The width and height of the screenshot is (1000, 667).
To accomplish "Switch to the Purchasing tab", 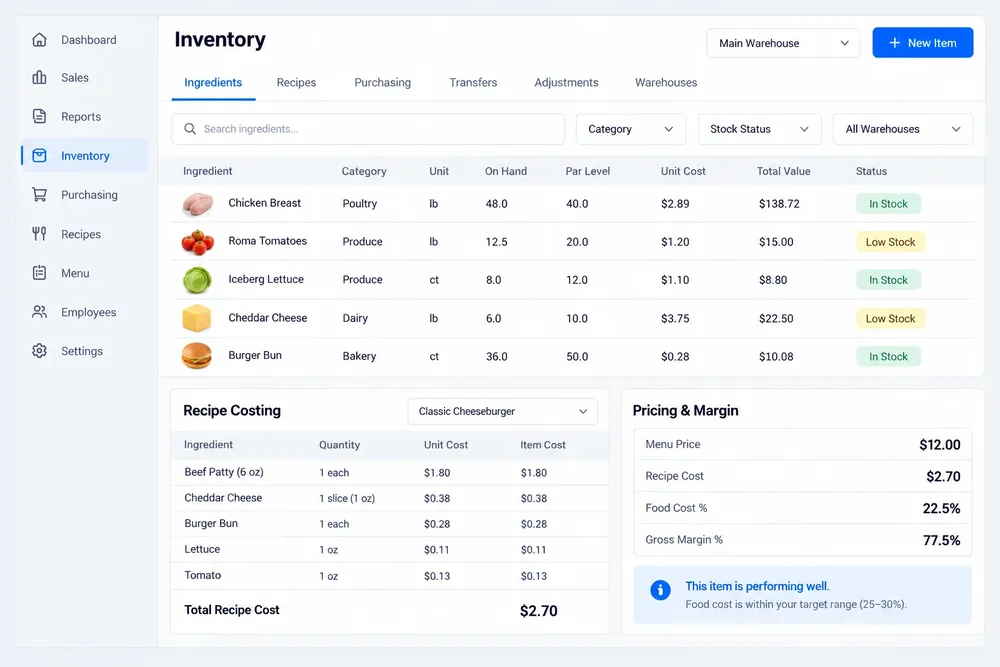I will (383, 82).
